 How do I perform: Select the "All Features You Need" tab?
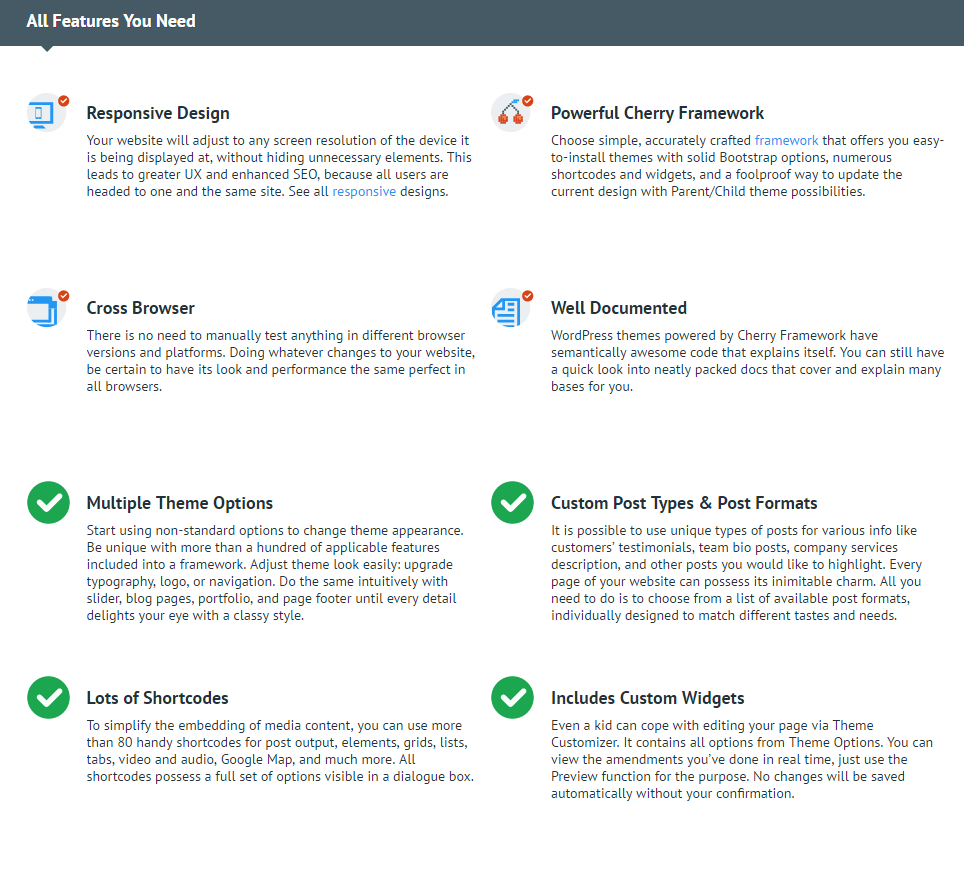tap(111, 21)
